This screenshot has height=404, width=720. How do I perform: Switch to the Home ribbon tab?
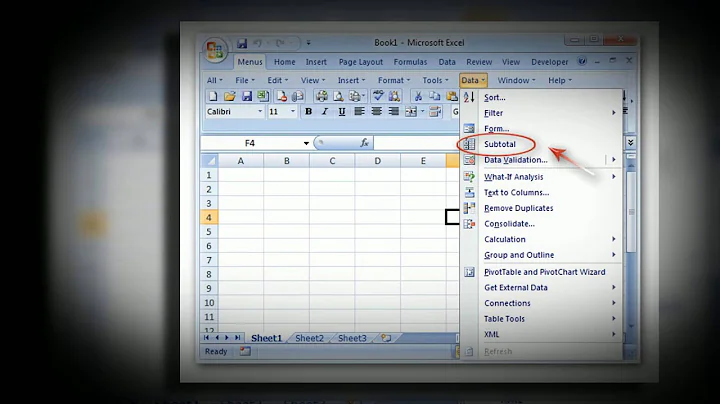285,62
